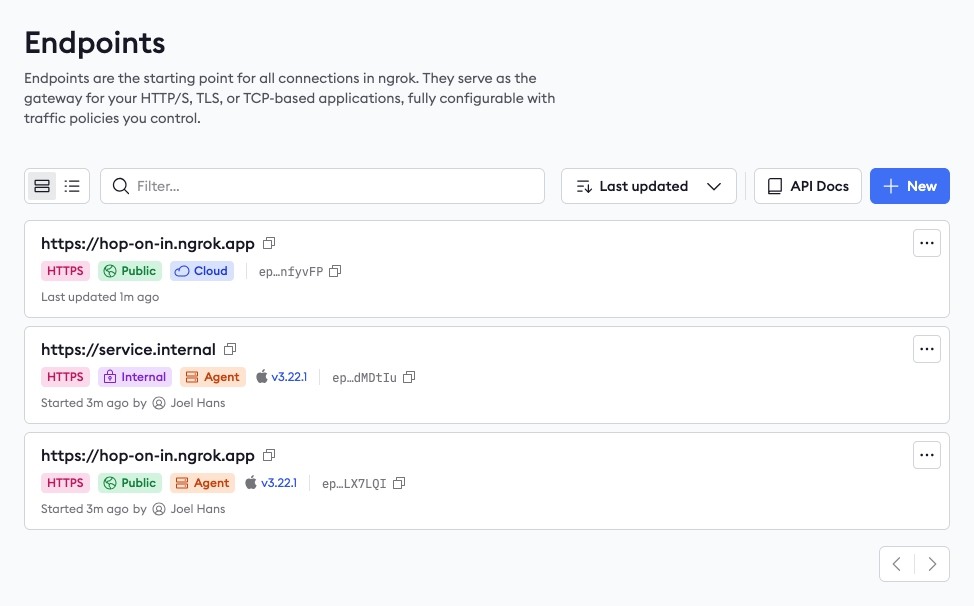
Task: Click the v3.22.1 version link for service.internal
Action: click(289, 377)
